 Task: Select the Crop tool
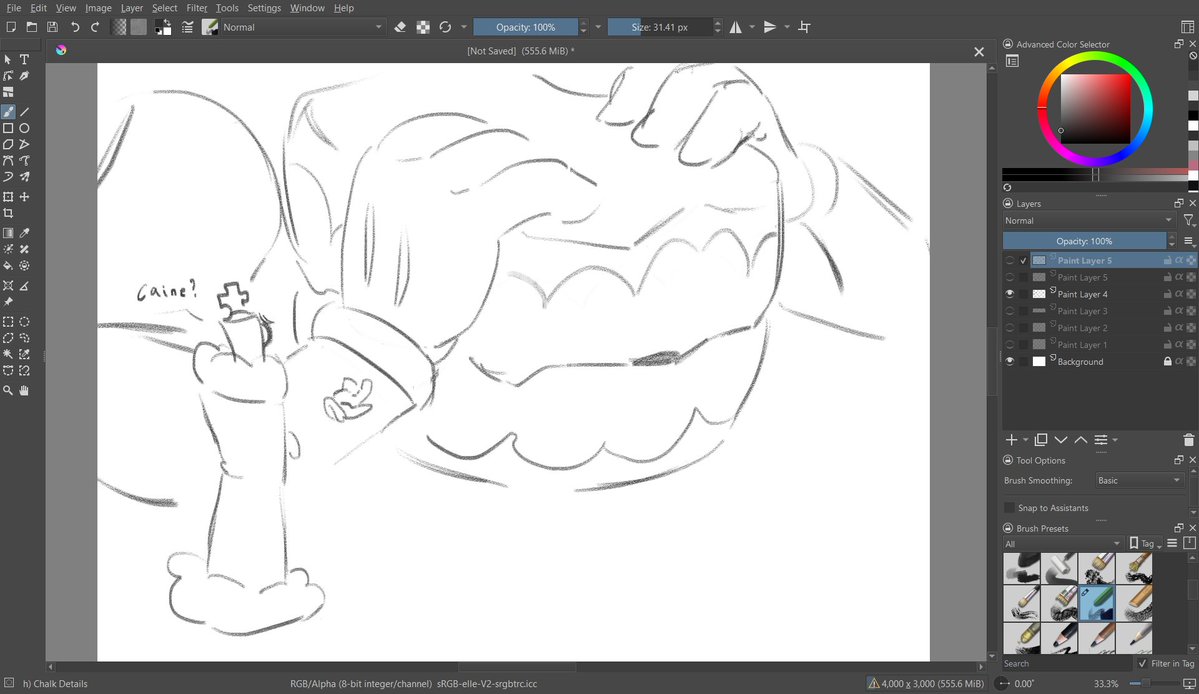8,213
